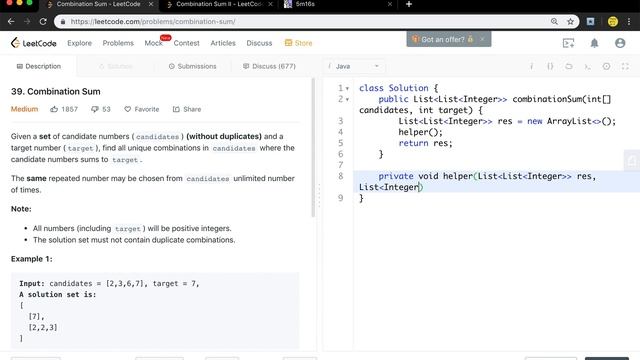Collapse the fold arrow at line 1
The width and height of the screenshot is (640, 360).
347,89
